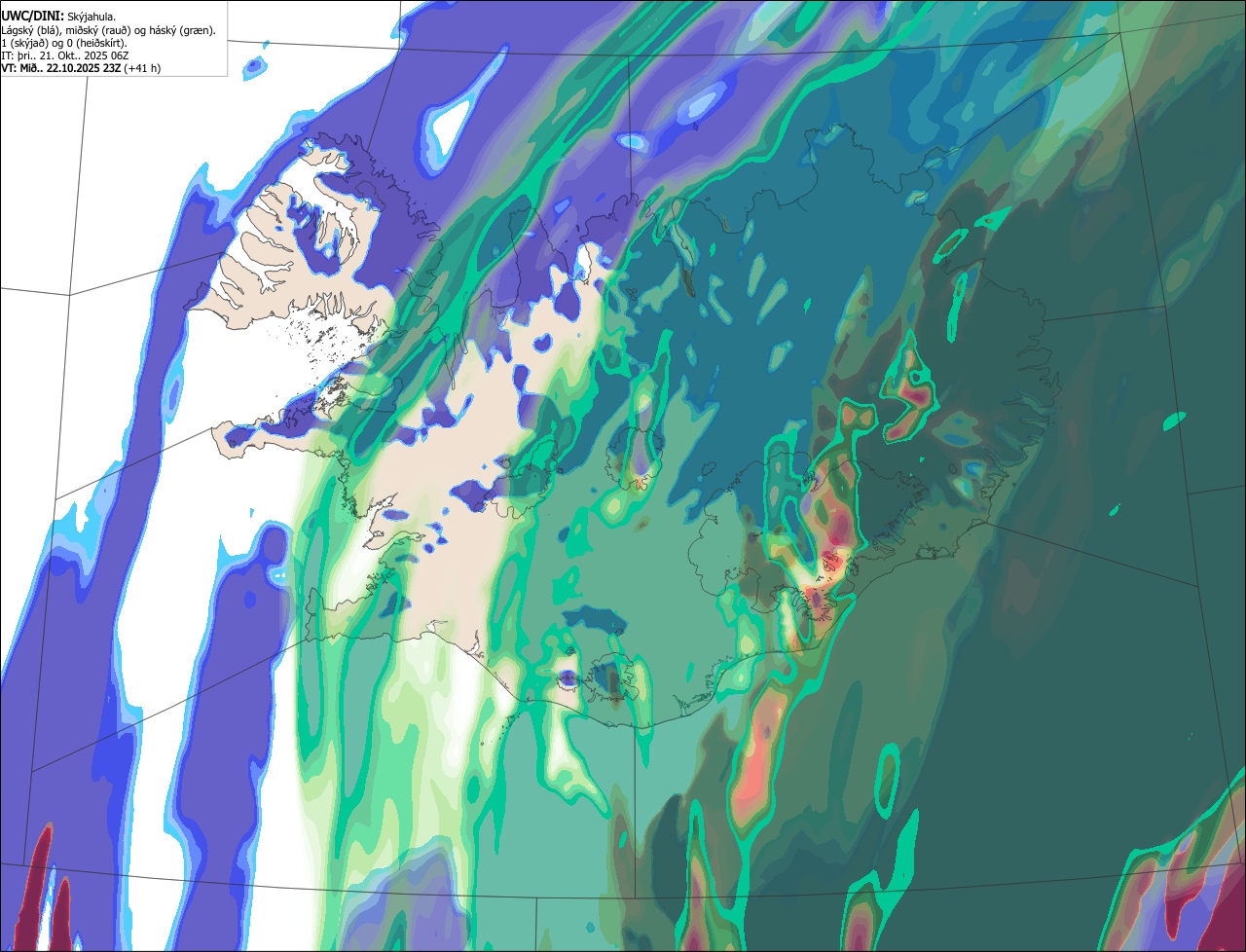Click the 'IT: þri.. 21. Okt.. 2025 06Z' line
1246x952 pixels.
(65, 56)
